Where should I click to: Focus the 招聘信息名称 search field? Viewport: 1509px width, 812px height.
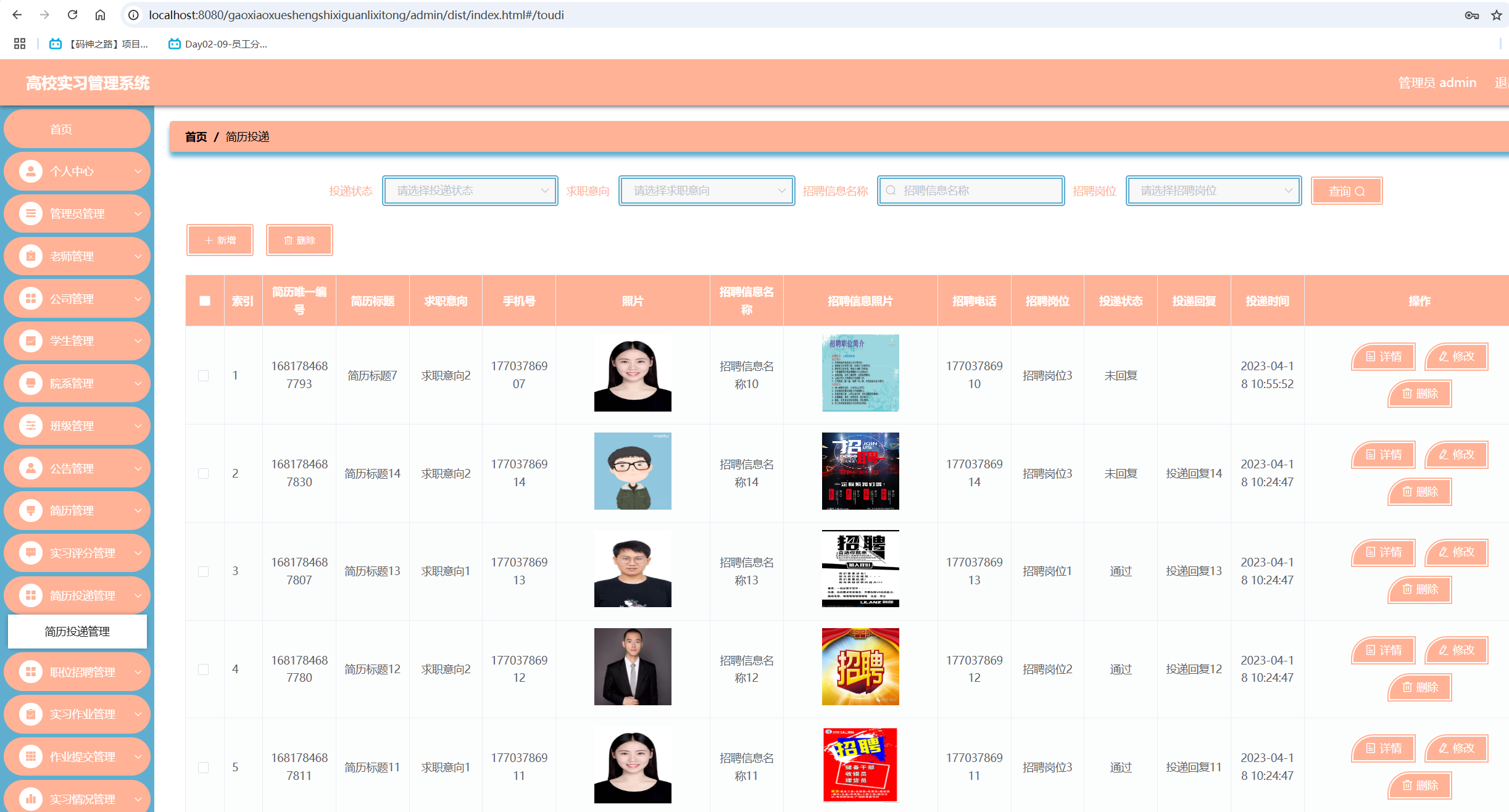coord(971,191)
